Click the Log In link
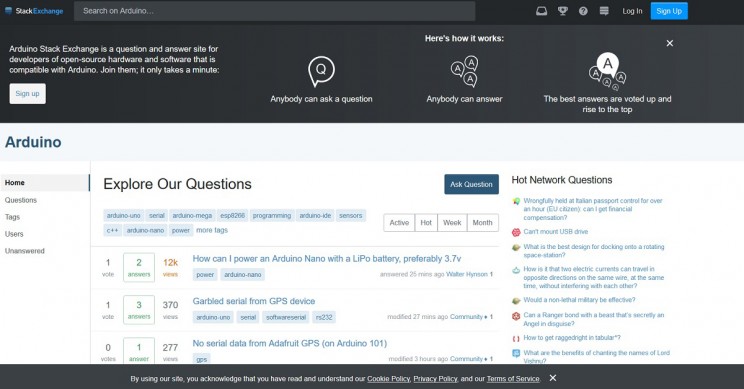The width and height of the screenshot is (744, 389). [x=632, y=11]
